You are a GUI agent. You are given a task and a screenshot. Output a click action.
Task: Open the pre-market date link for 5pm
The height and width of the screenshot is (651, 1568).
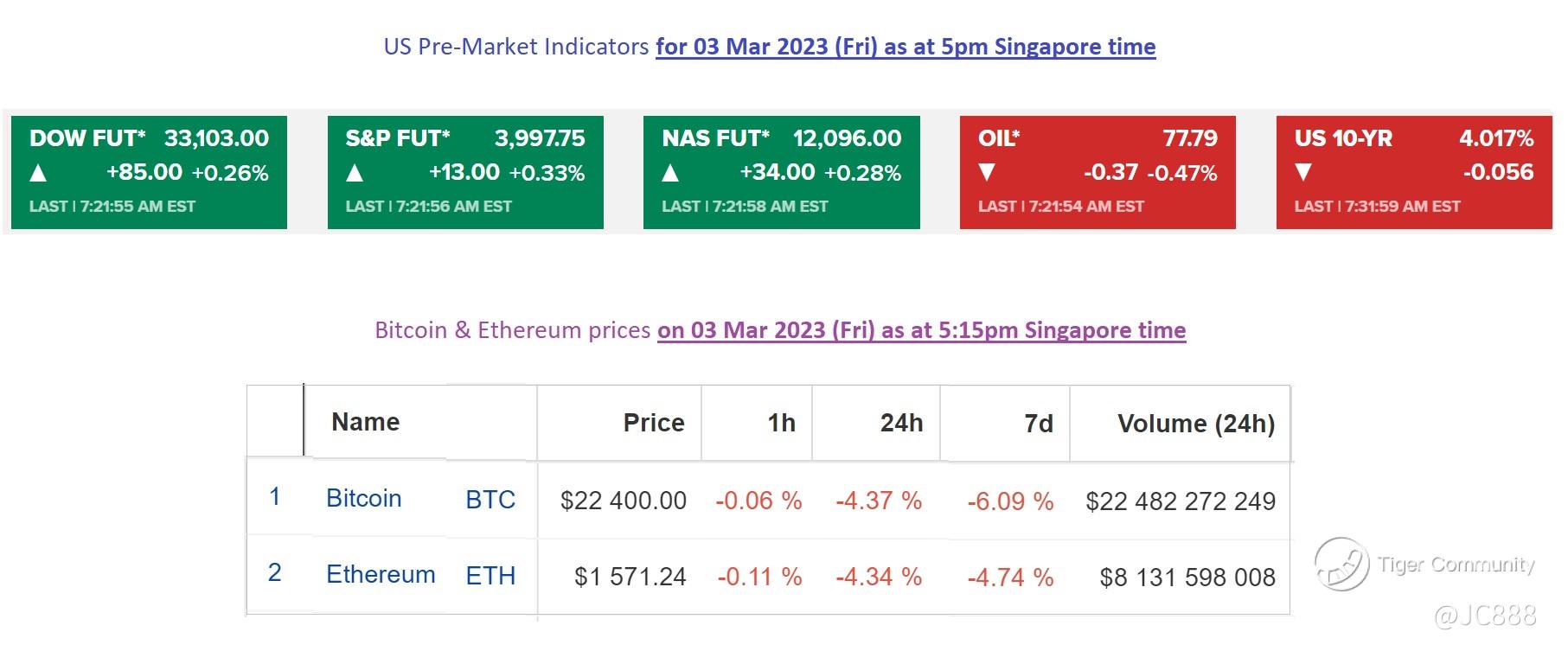pos(905,47)
